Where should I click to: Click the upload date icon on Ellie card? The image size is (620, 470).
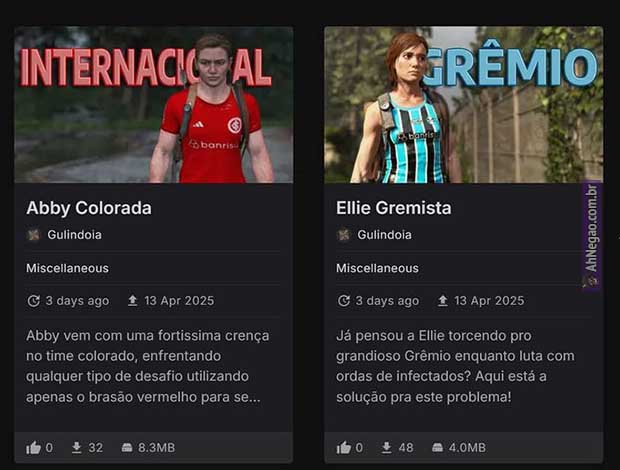(x=443, y=301)
